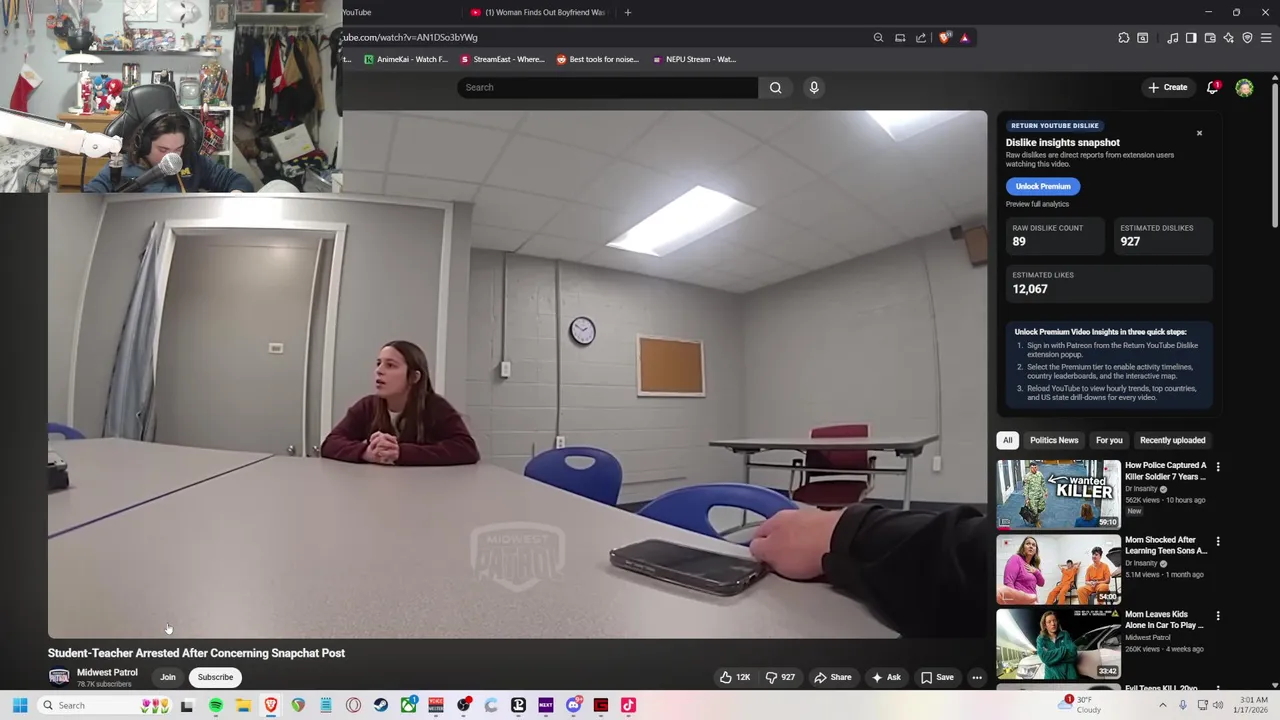
Task: Like the video (12K thumbs up)
Action: coord(735,677)
